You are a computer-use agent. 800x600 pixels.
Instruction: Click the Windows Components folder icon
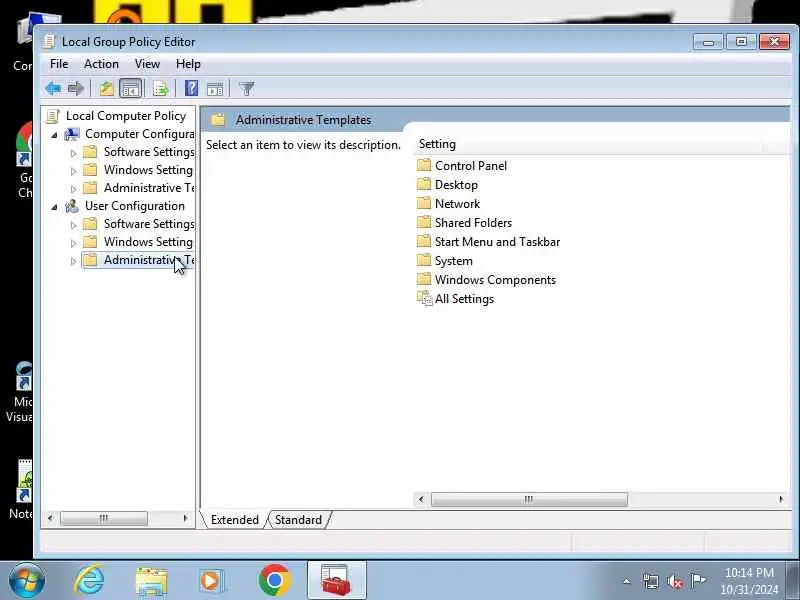point(424,279)
